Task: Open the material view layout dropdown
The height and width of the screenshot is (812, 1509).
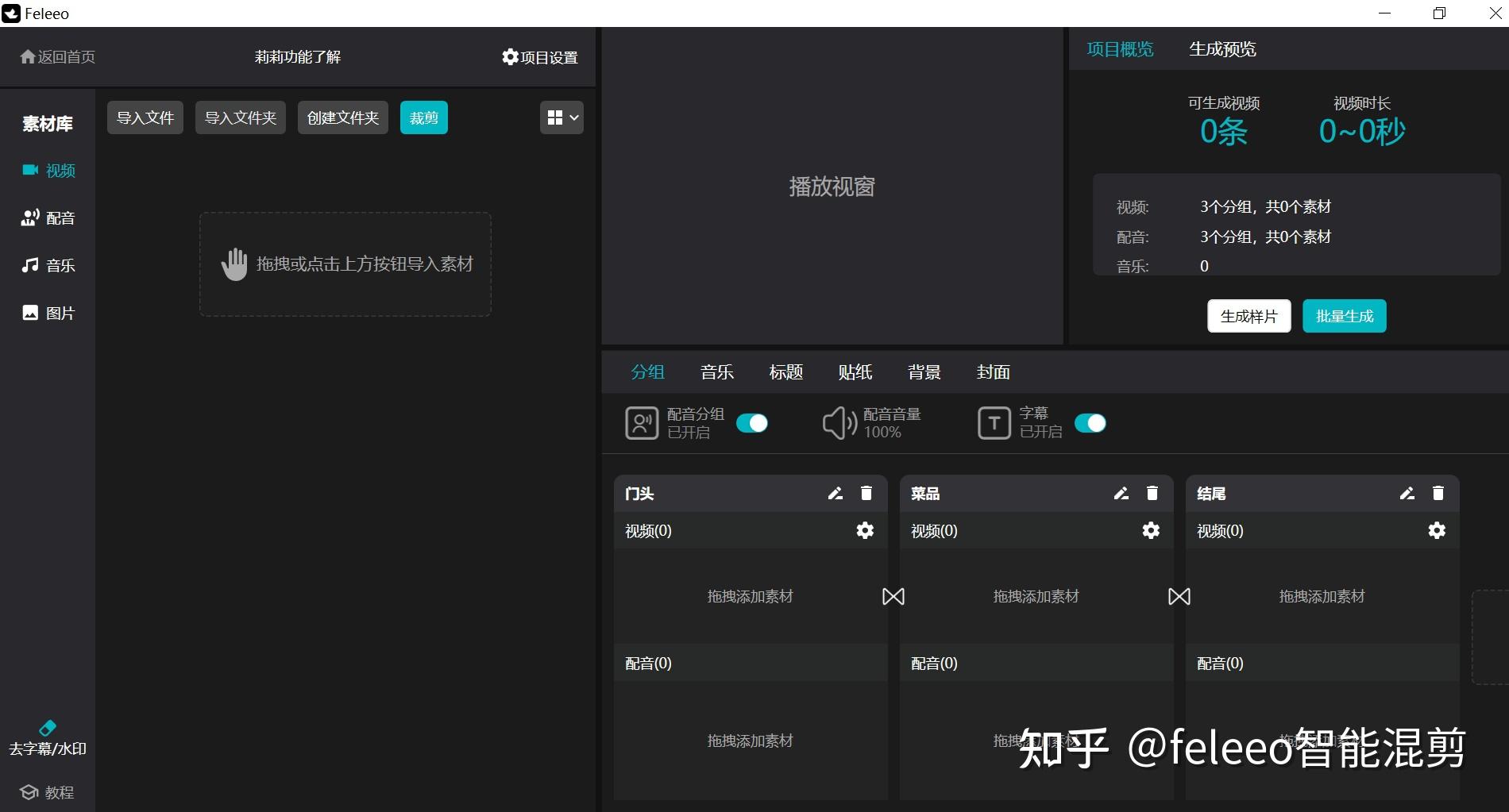Action: pyautogui.click(x=562, y=117)
